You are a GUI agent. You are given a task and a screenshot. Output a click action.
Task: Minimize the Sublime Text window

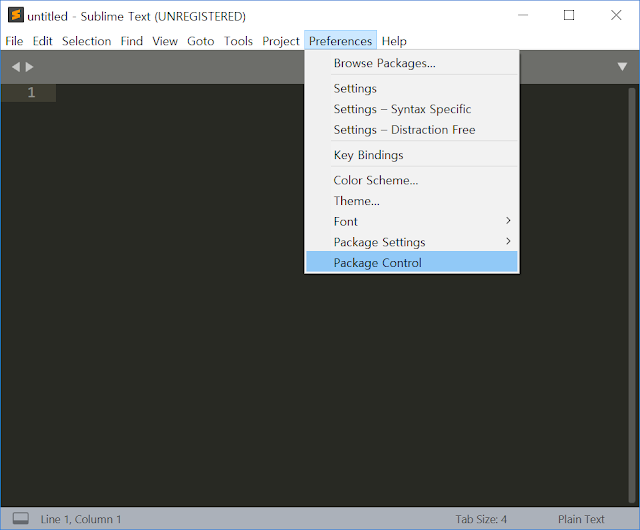523,16
